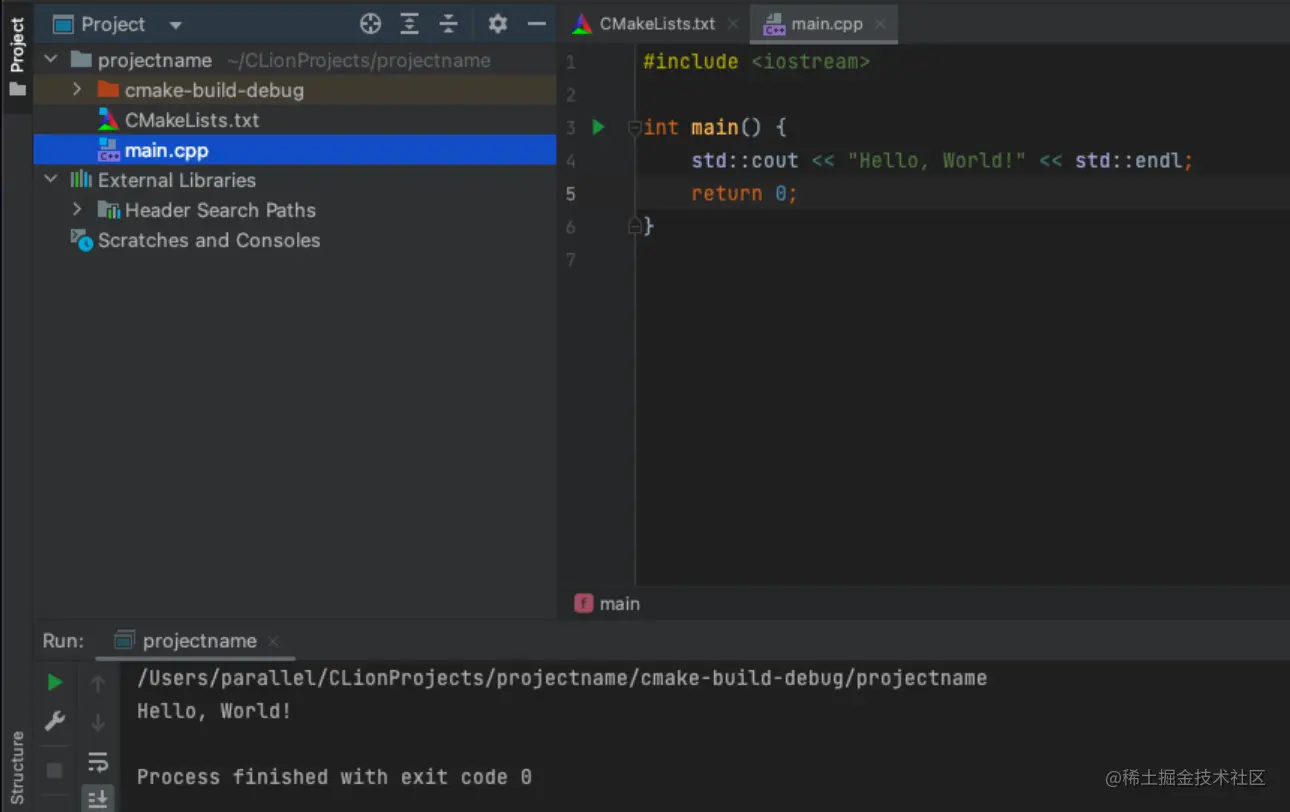
Task: Rerun program with green play icon
Action: click(55, 682)
